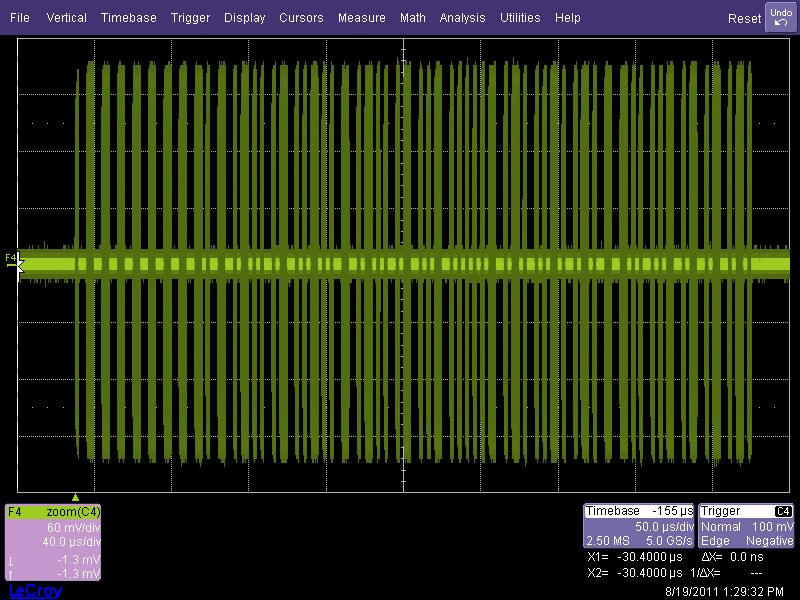
Task: Open the File menu
Action: [20, 18]
